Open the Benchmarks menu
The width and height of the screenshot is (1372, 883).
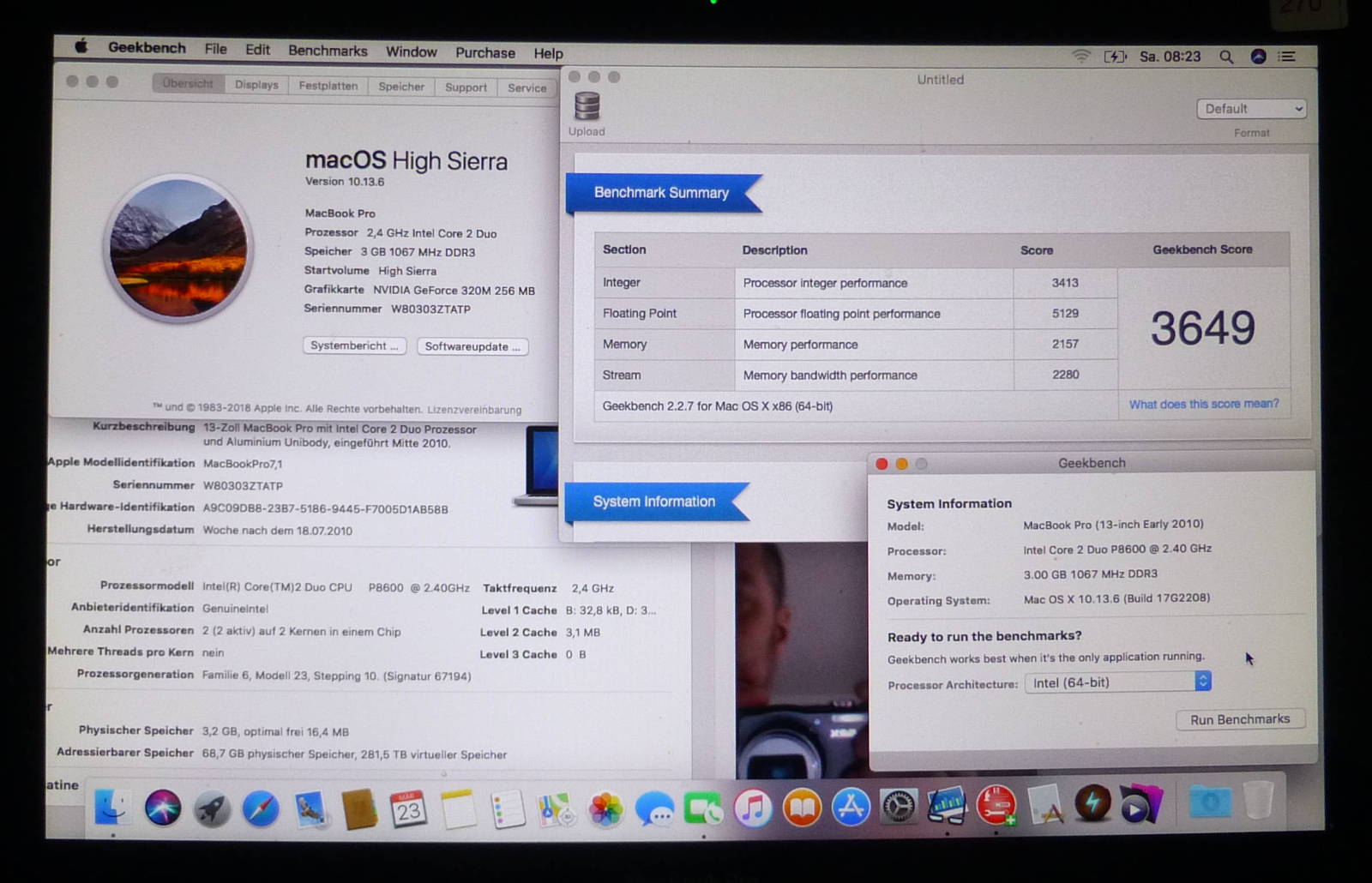(328, 51)
